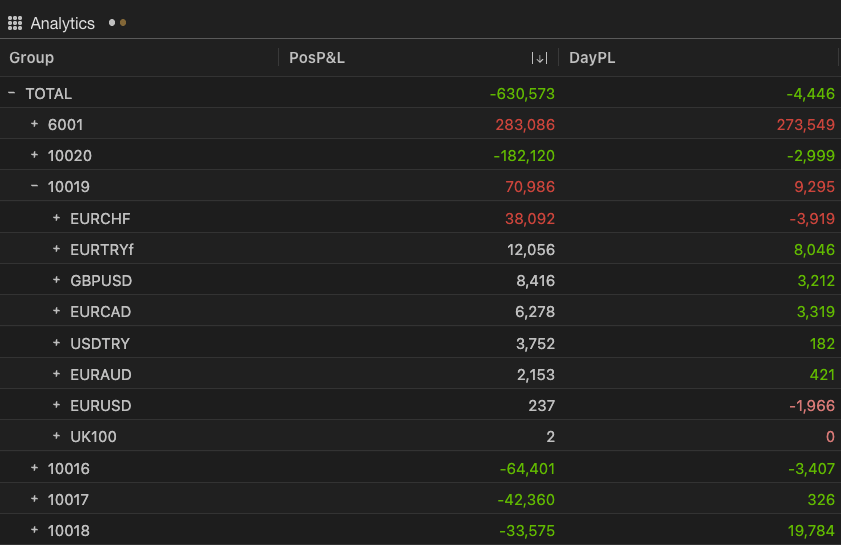Expand the GBPUSD row

[56, 280]
